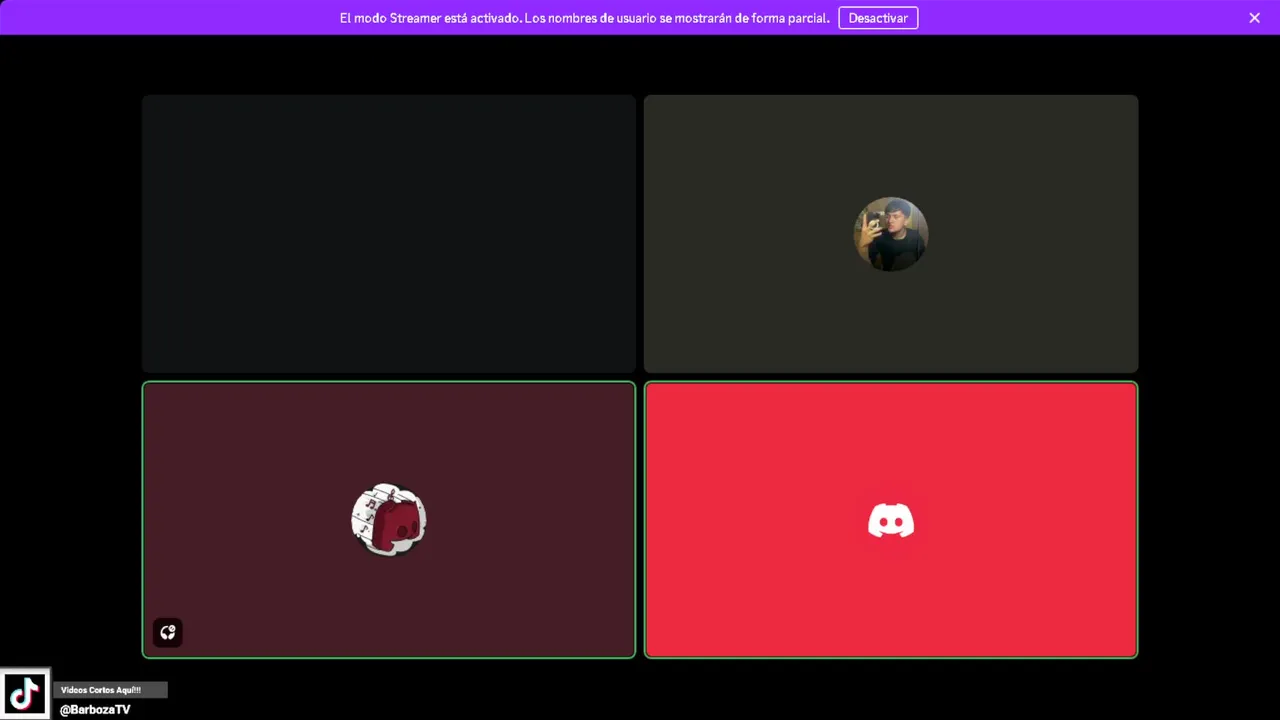Click the red-and-white Discord avatar

[389, 520]
